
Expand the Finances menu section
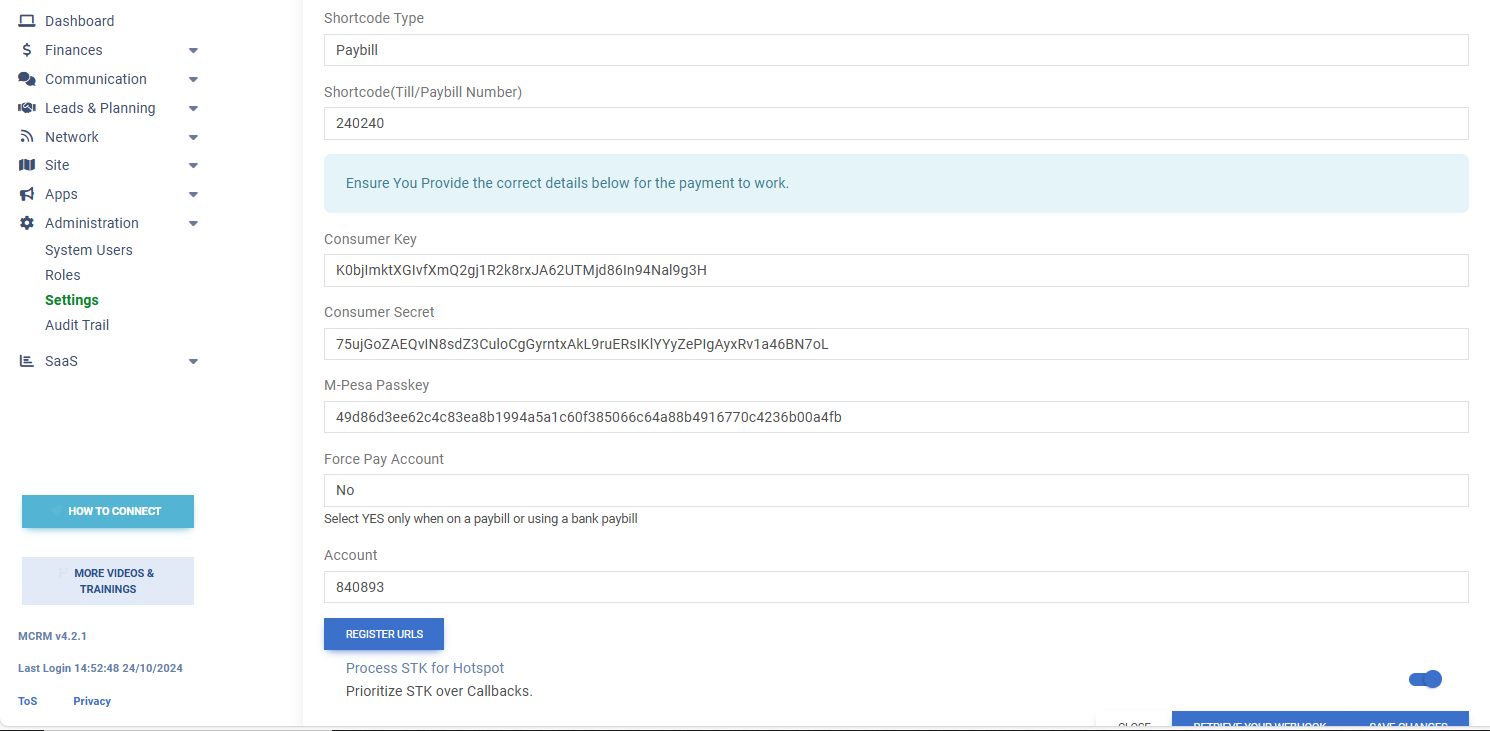193,49
